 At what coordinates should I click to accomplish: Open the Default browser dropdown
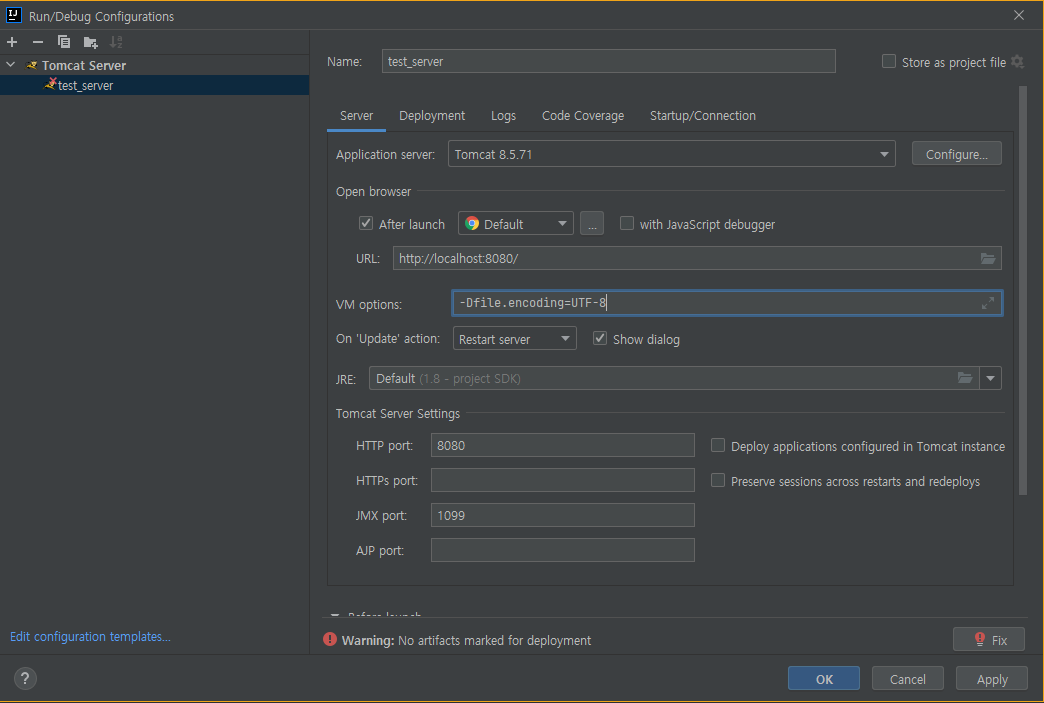[x=515, y=224]
